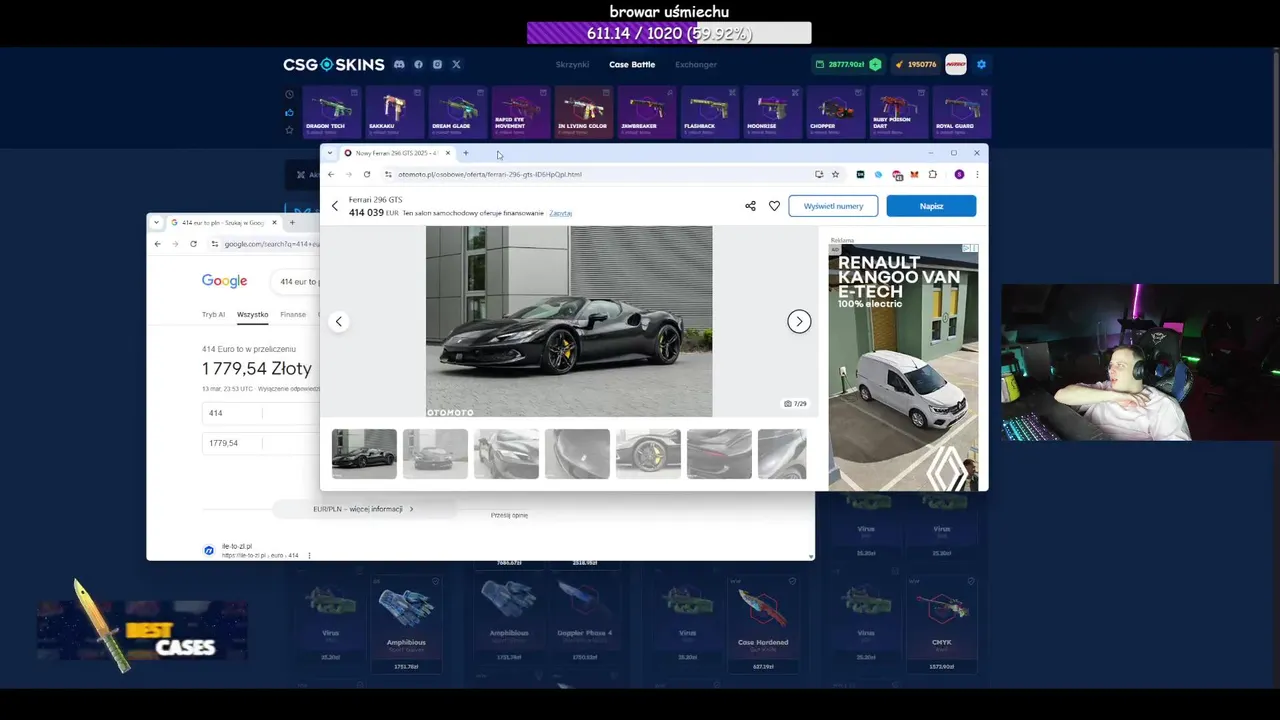Click the Google logo
Screen dimensions: 1280x720
224,281
